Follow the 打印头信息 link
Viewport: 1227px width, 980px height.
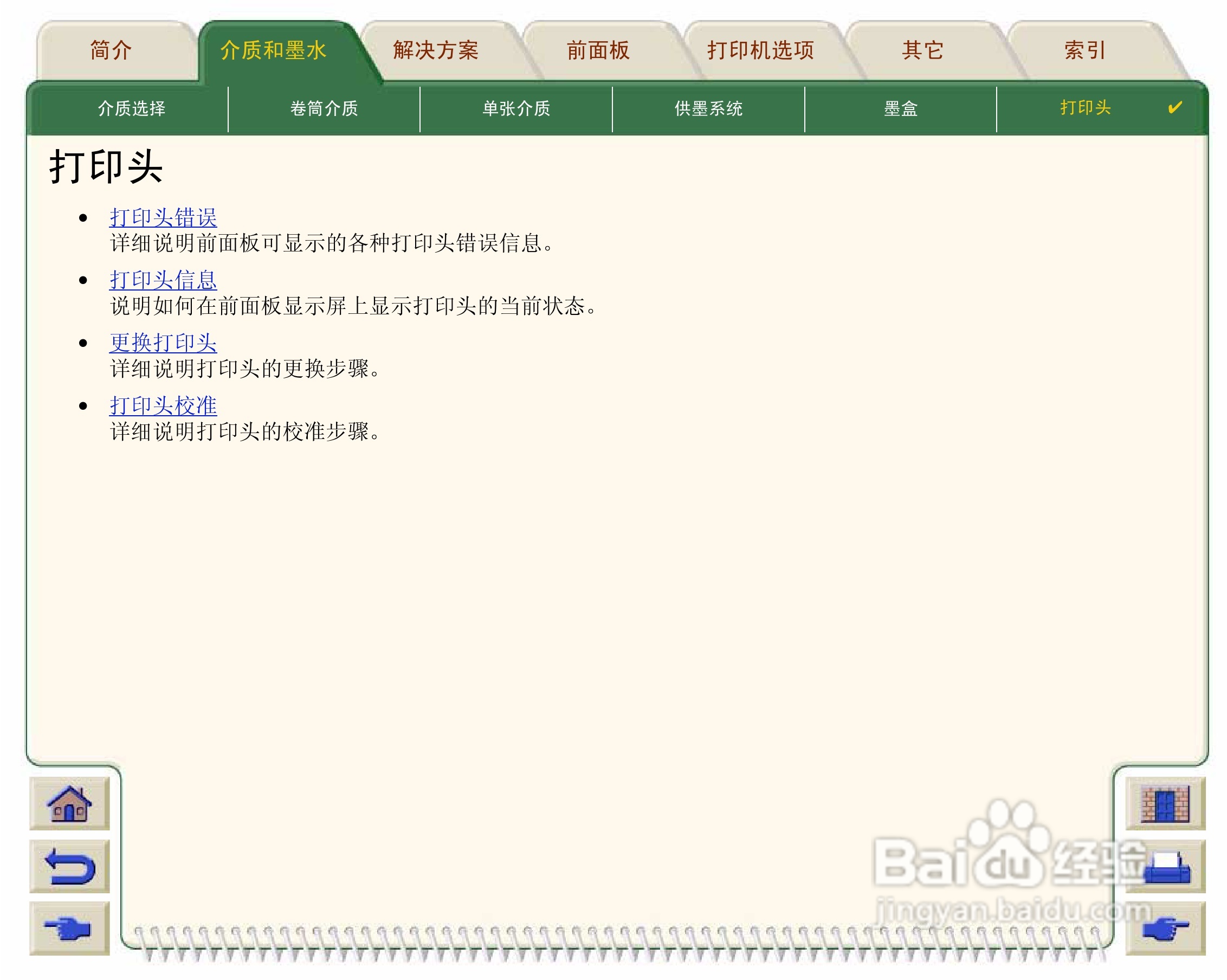[x=163, y=280]
